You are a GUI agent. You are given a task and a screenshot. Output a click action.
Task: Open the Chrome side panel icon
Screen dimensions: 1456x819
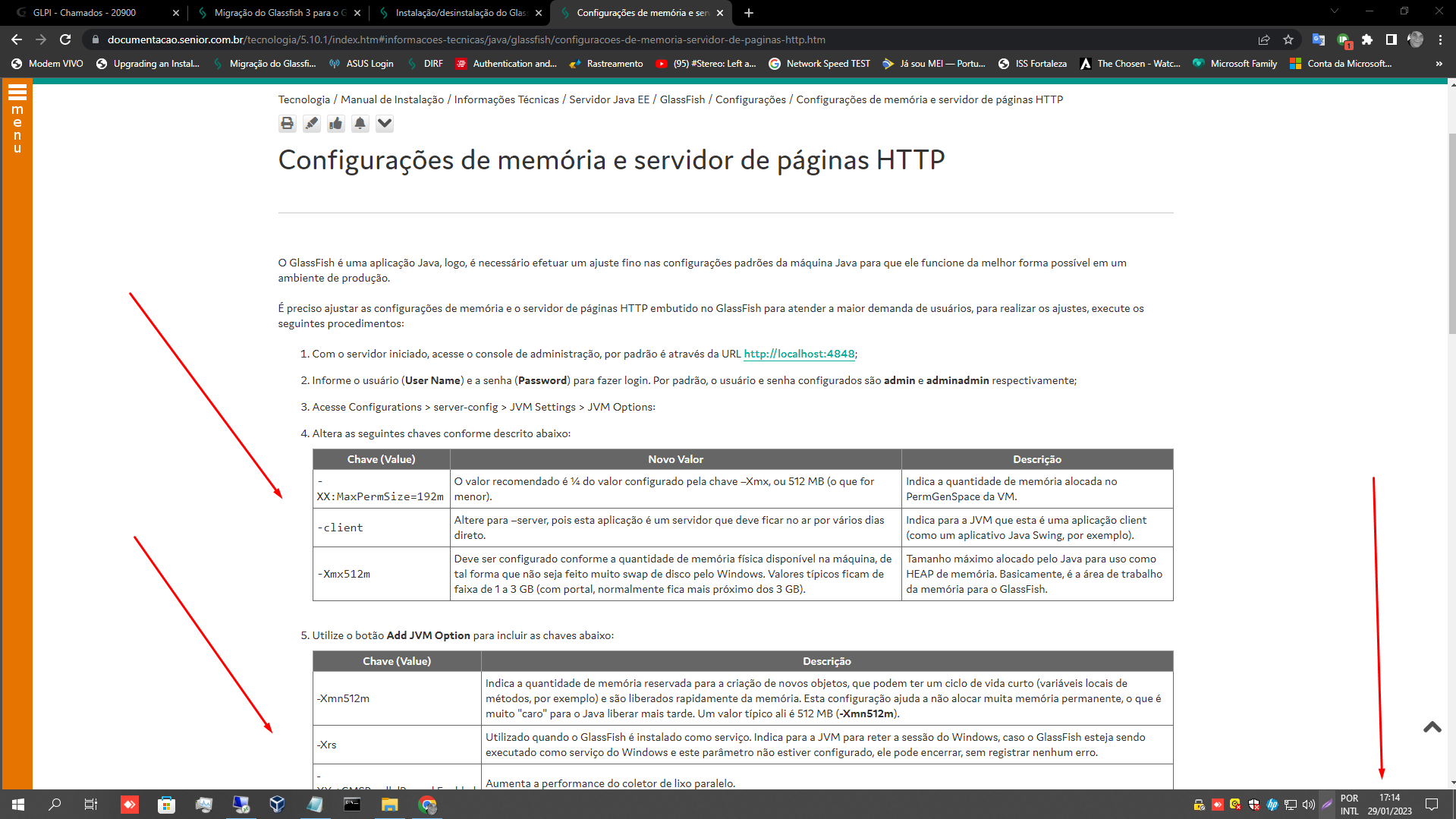1391,39
